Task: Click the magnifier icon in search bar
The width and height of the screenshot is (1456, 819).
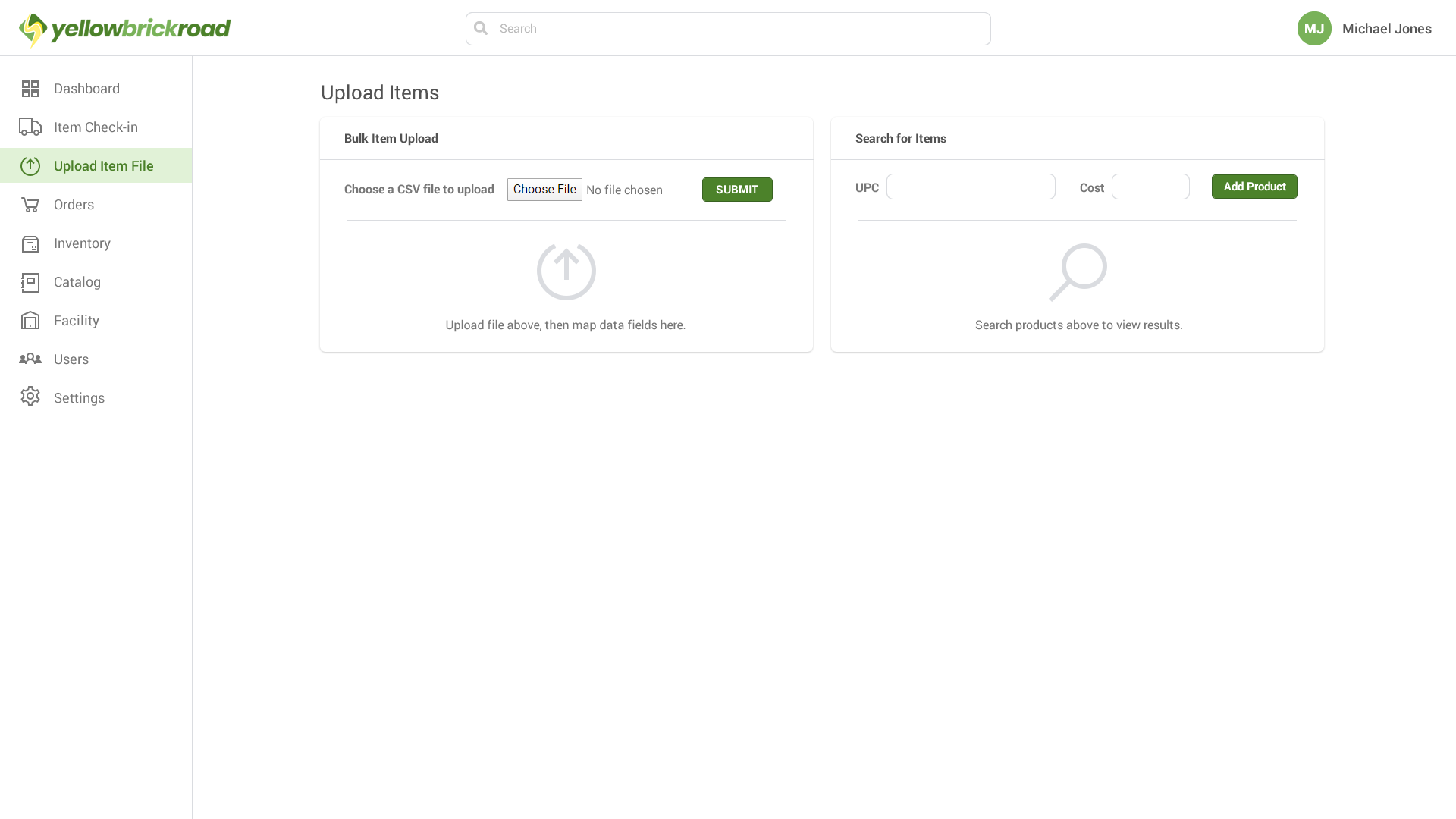Action: tap(481, 29)
